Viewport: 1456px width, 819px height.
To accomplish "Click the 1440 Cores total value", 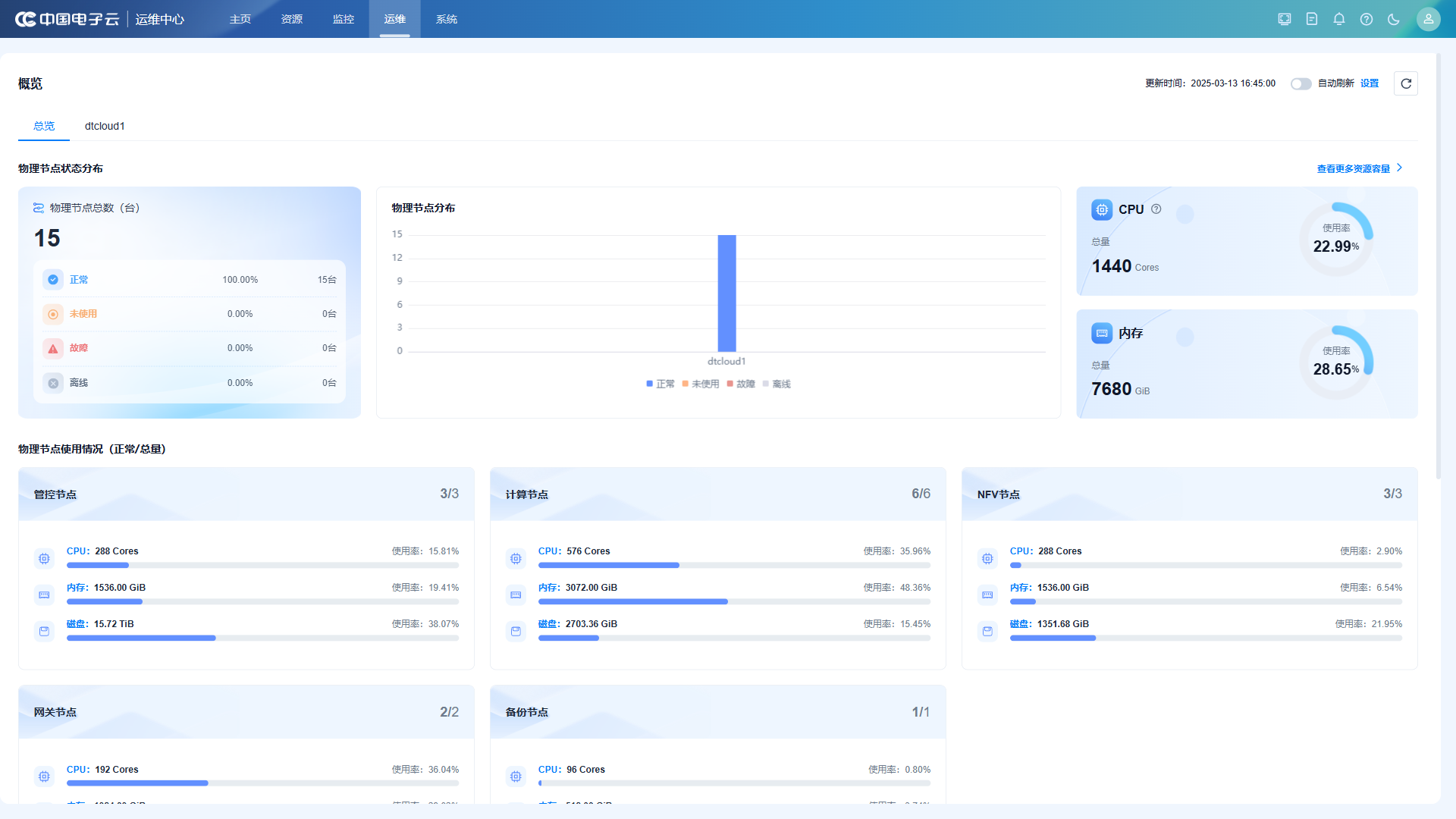I will (1125, 266).
